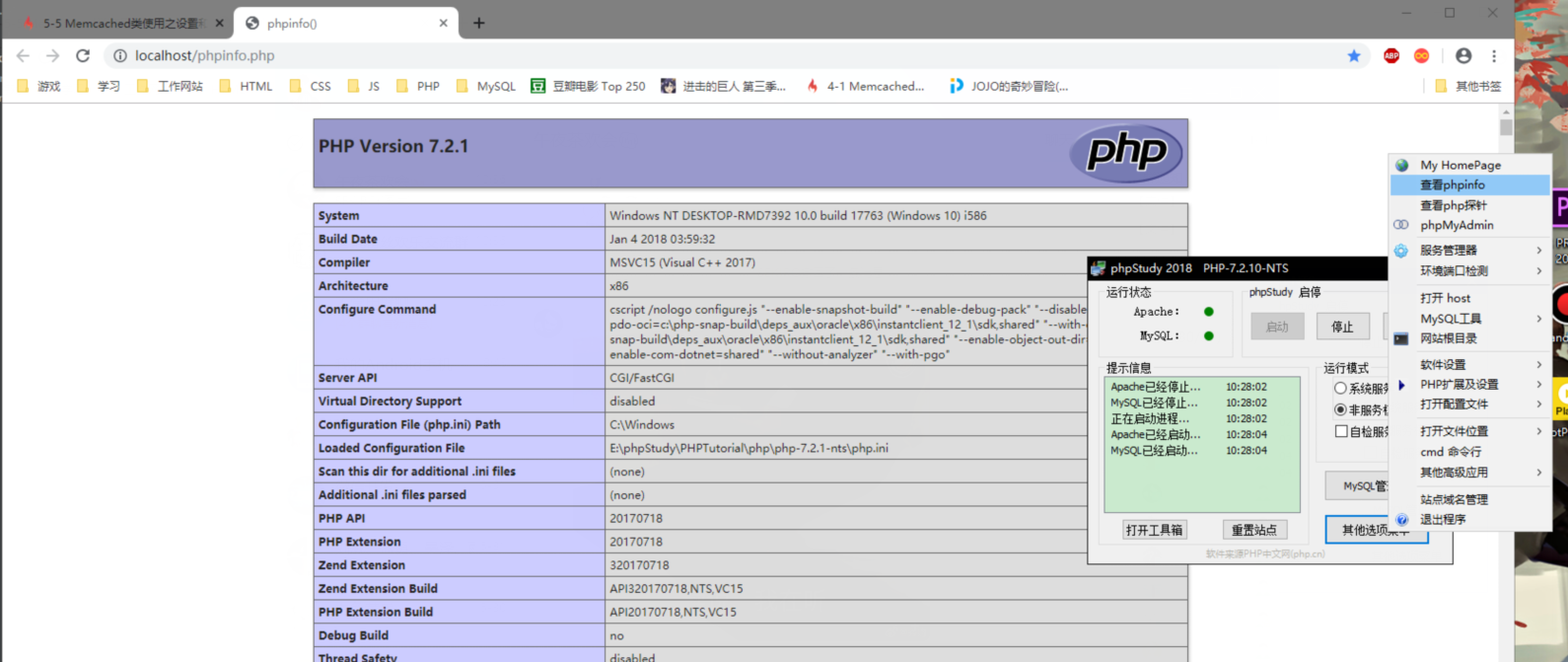Image resolution: width=1568 pixels, height=662 pixels.
Task: Open phpMyAdmin from the menu
Action: [x=1468, y=225]
